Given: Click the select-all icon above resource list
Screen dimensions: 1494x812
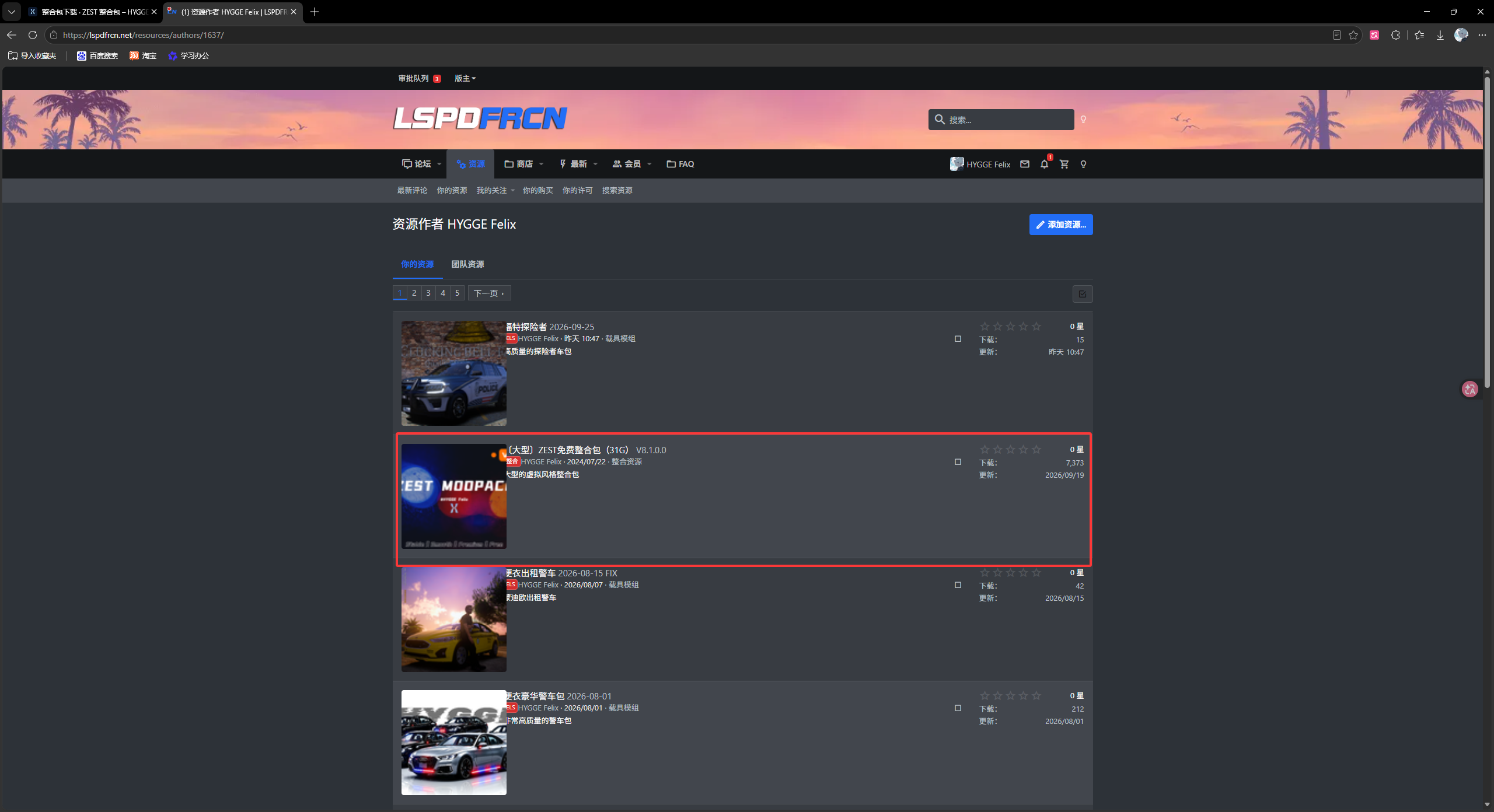Looking at the screenshot, I should (1083, 294).
